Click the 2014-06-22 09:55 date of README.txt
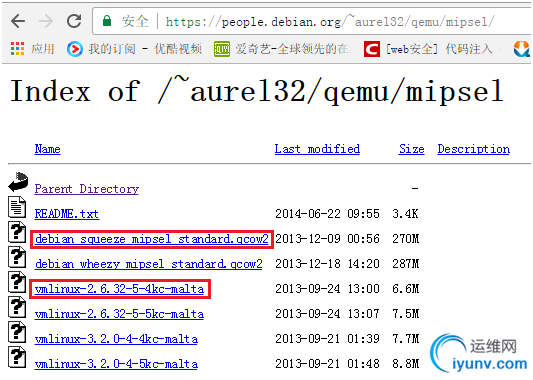 327,214
